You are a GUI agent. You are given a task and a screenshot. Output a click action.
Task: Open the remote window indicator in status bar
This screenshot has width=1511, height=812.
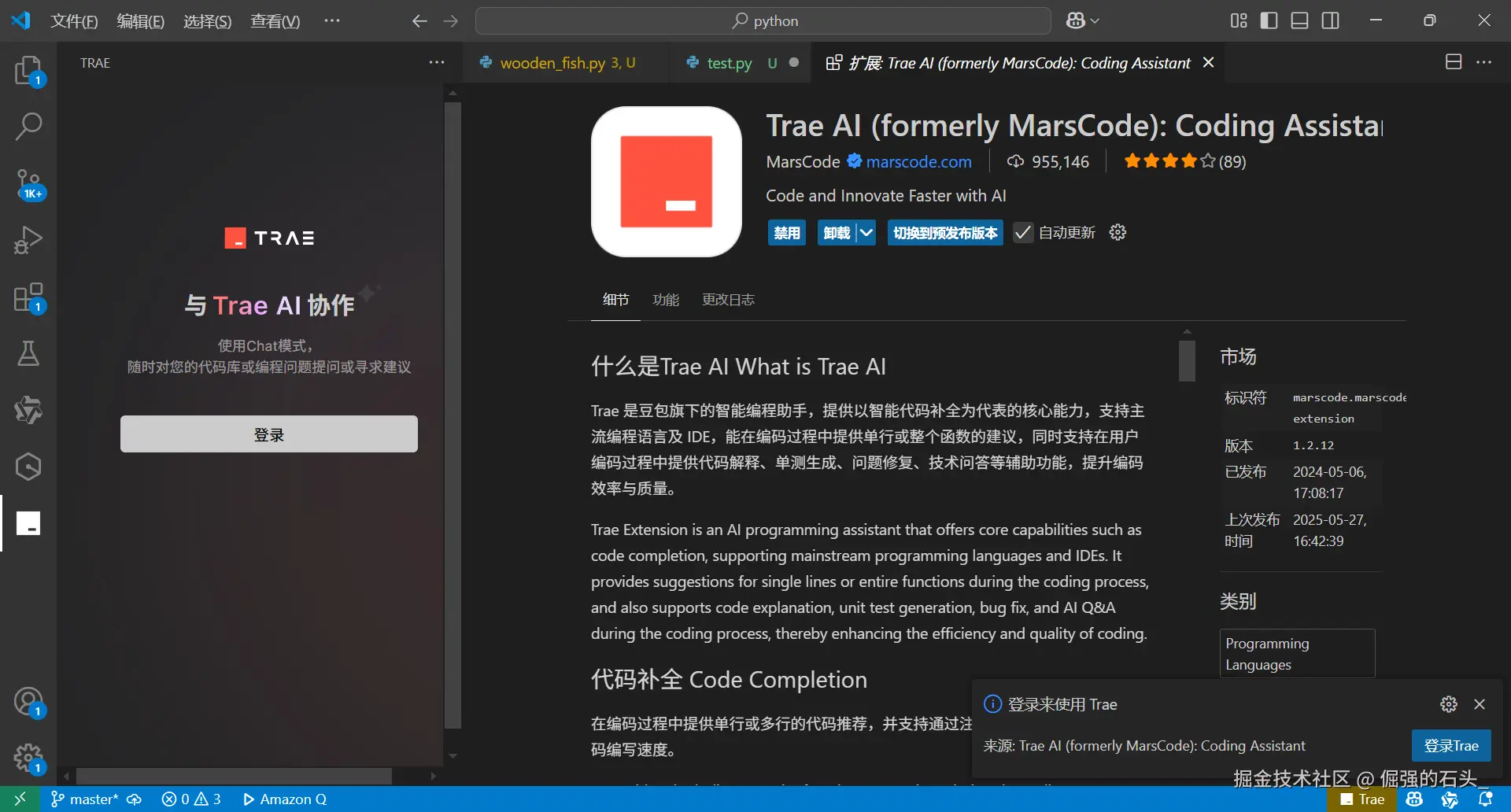pos(20,799)
